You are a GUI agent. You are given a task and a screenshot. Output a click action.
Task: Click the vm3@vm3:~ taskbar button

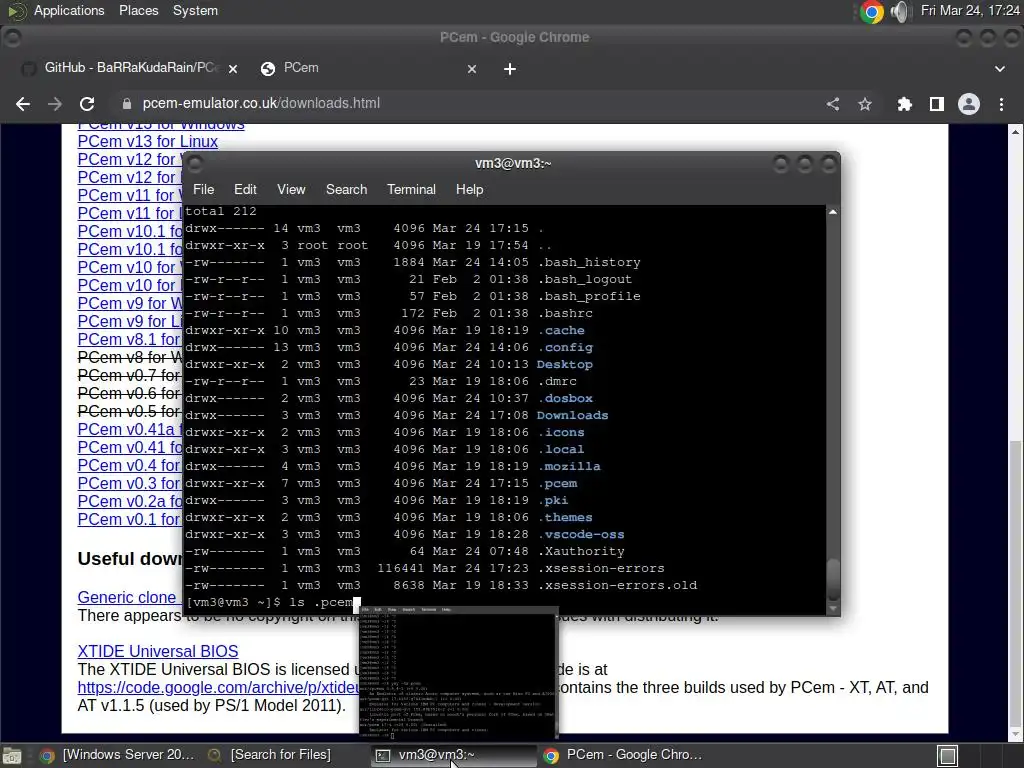tap(453, 756)
